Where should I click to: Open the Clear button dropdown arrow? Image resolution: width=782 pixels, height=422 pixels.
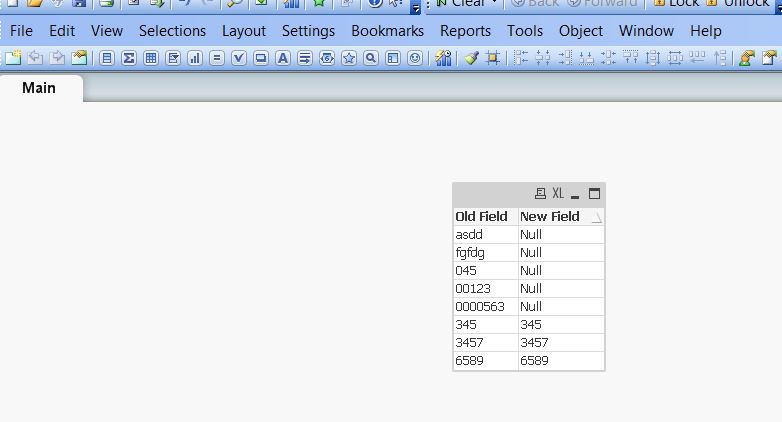point(495,3)
